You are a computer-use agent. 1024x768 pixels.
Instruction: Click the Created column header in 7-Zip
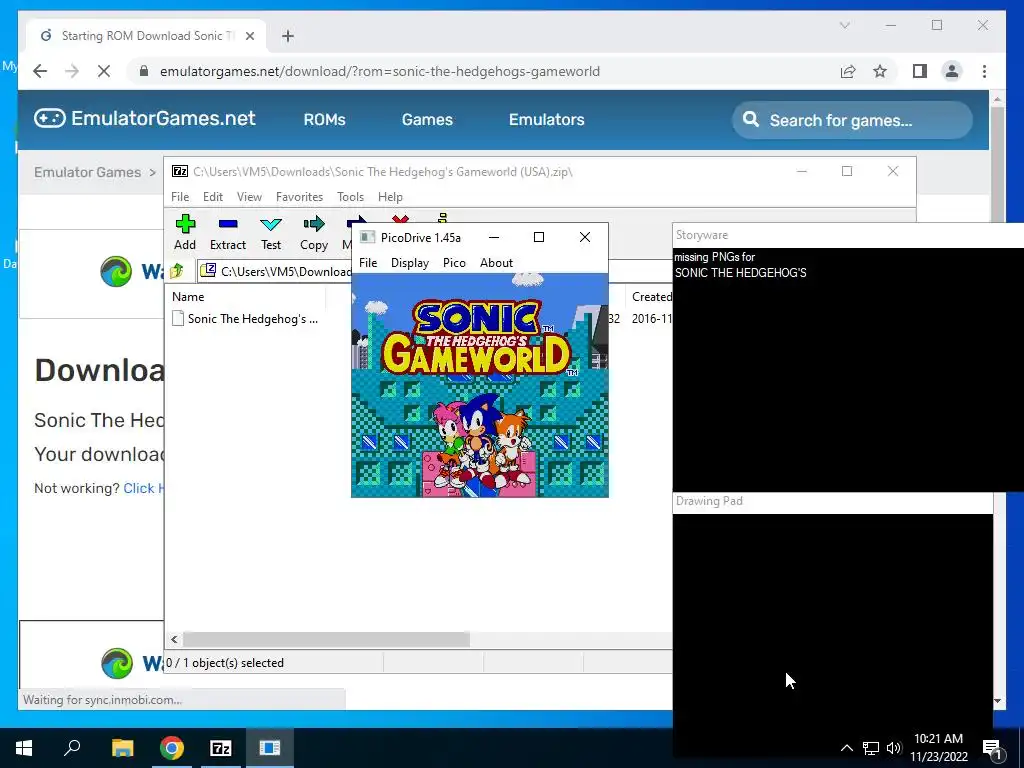(x=651, y=296)
